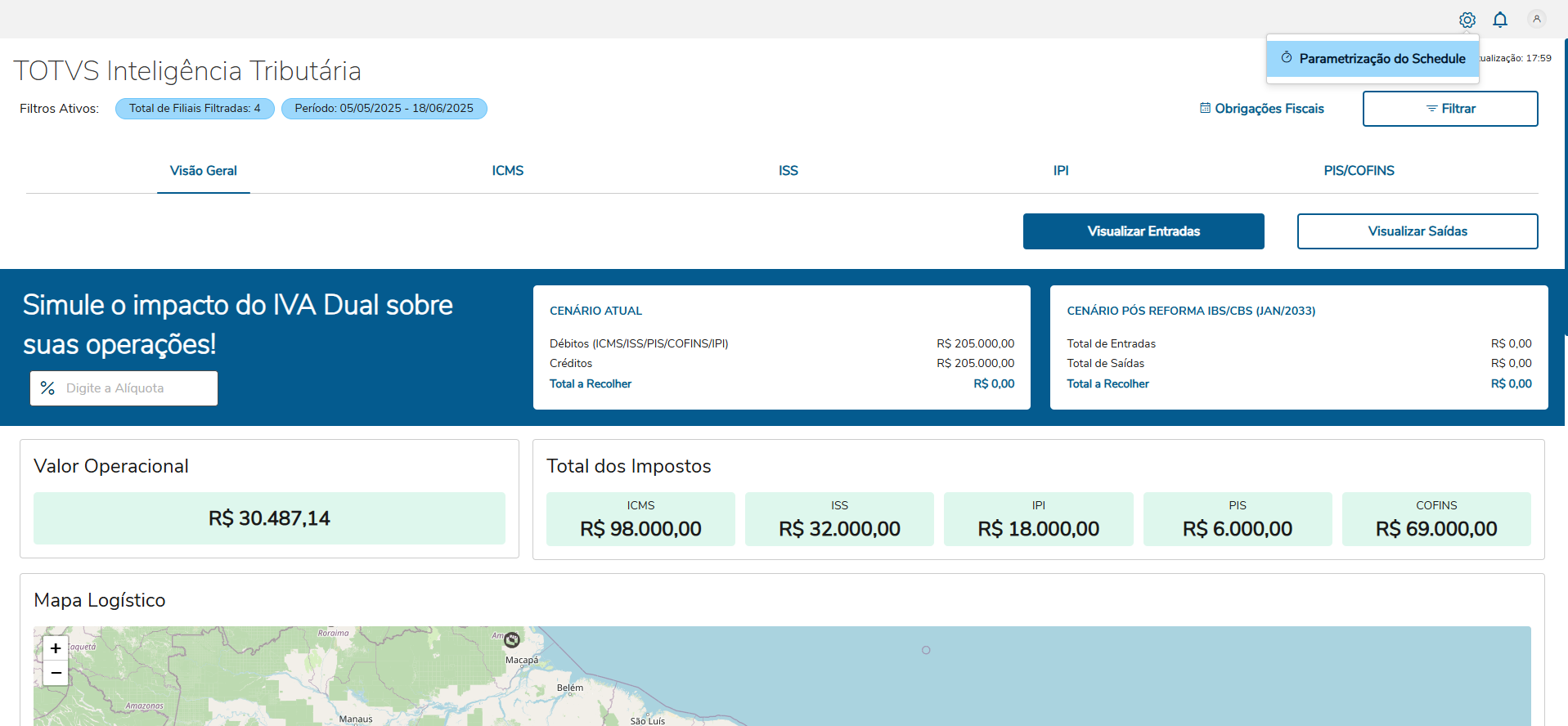The height and width of the screenshot is (726, 1568).
Task: Click the Créditos row label
Action: pos(571,364)
